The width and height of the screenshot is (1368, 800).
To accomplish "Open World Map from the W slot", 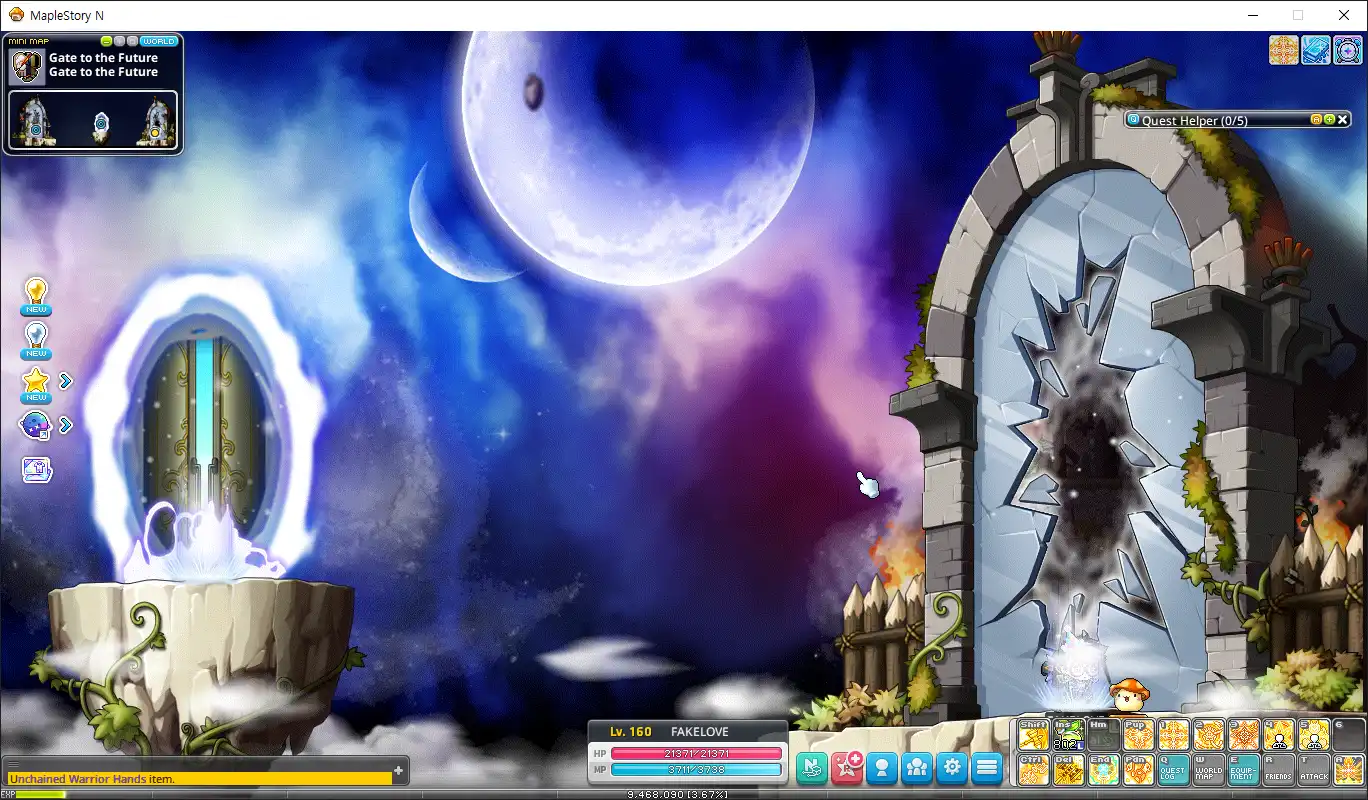I will [1209, 769].
